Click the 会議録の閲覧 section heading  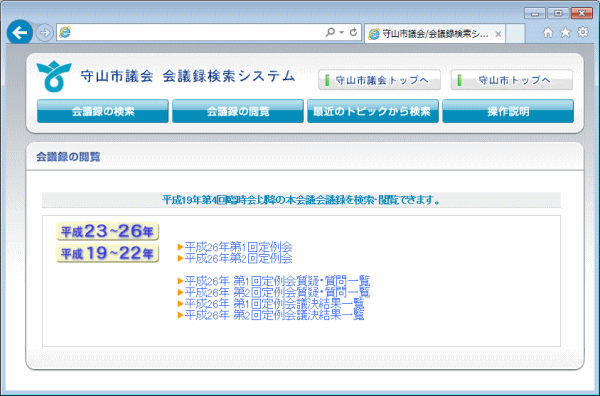68,157
